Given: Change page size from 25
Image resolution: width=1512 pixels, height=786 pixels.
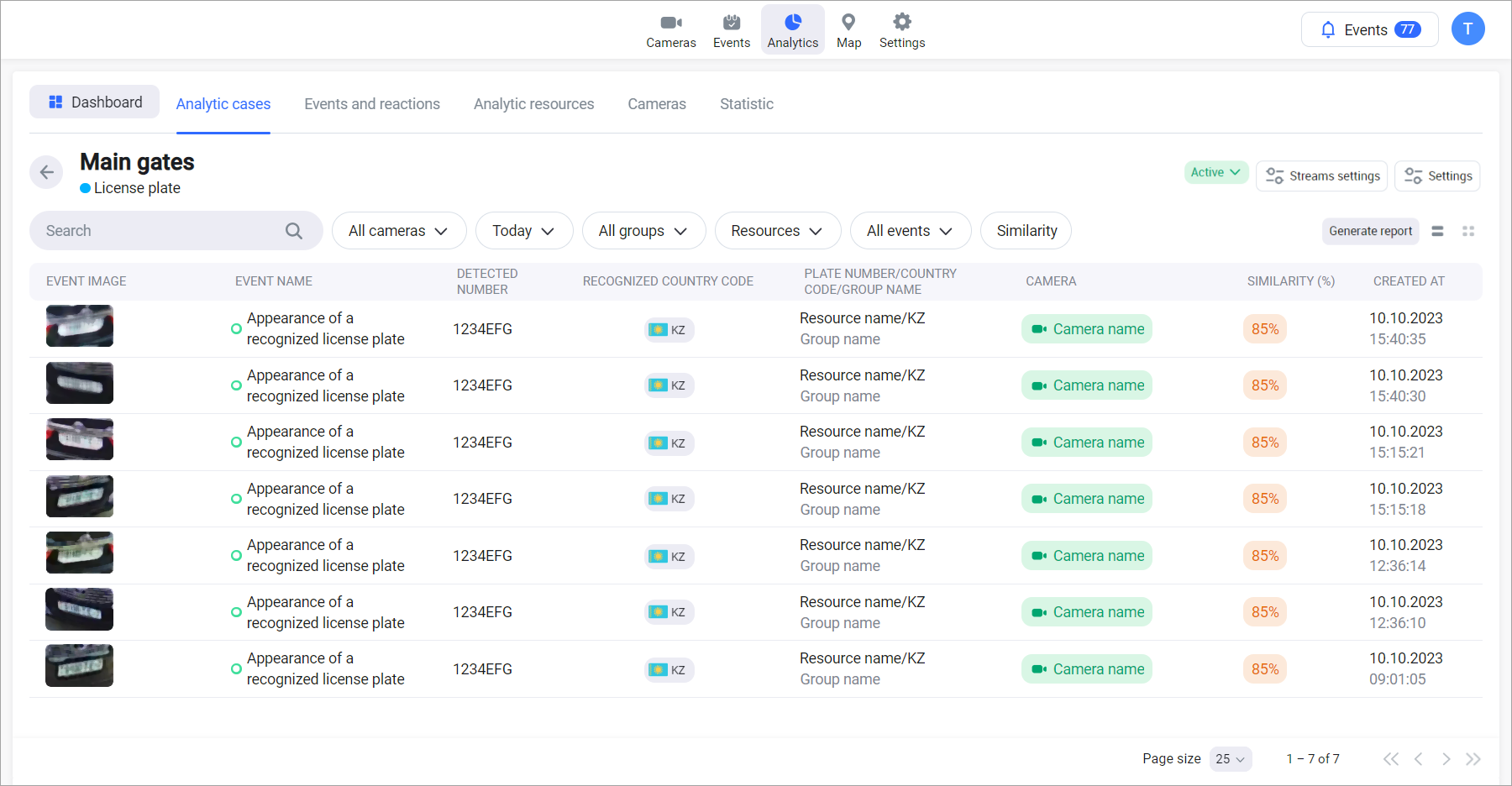Looking at the screenshot, I should [x=1230, y=759].
